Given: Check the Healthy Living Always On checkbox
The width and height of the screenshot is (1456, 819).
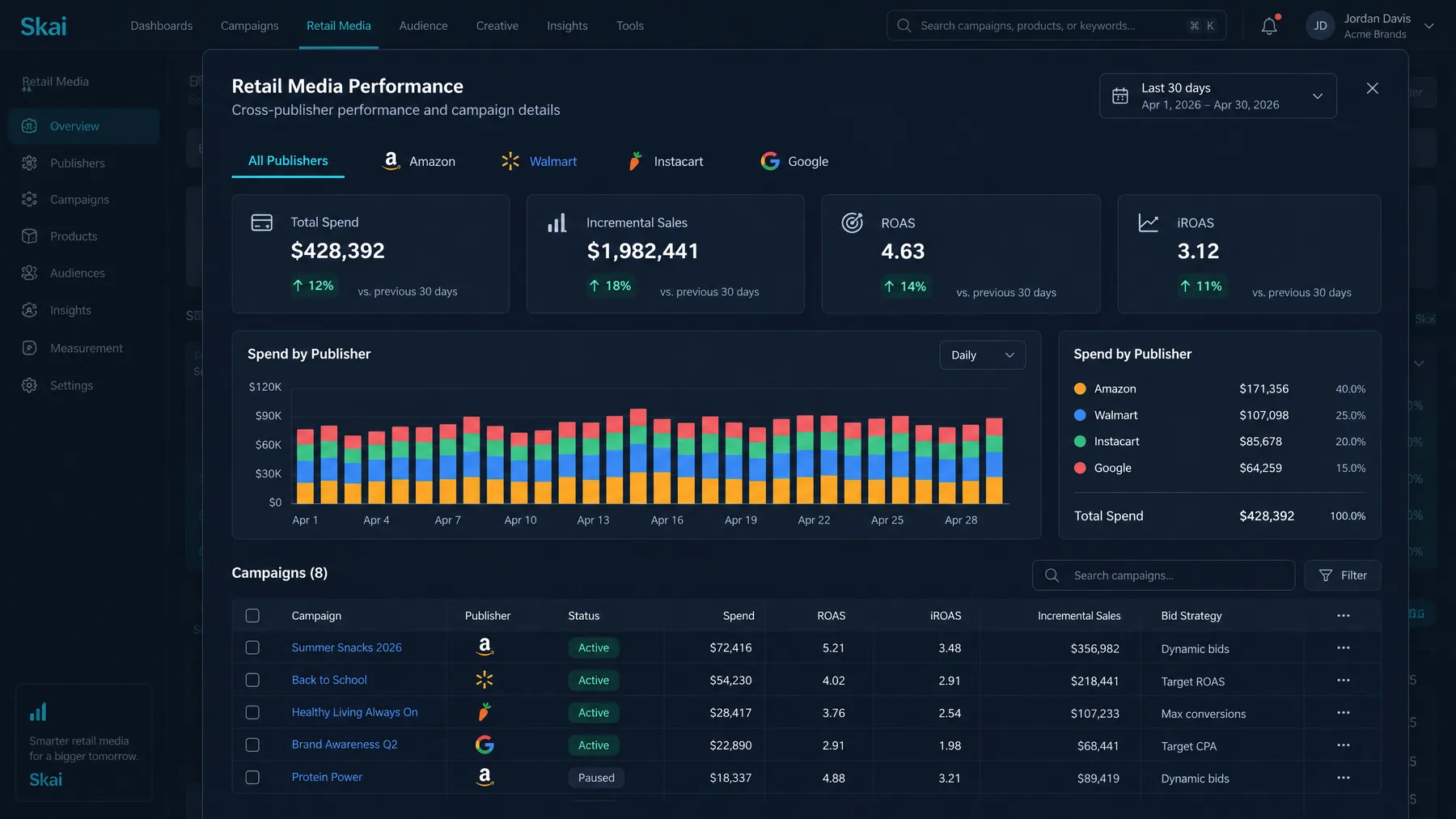Looking at the screenshot, I should click(252, 712).
